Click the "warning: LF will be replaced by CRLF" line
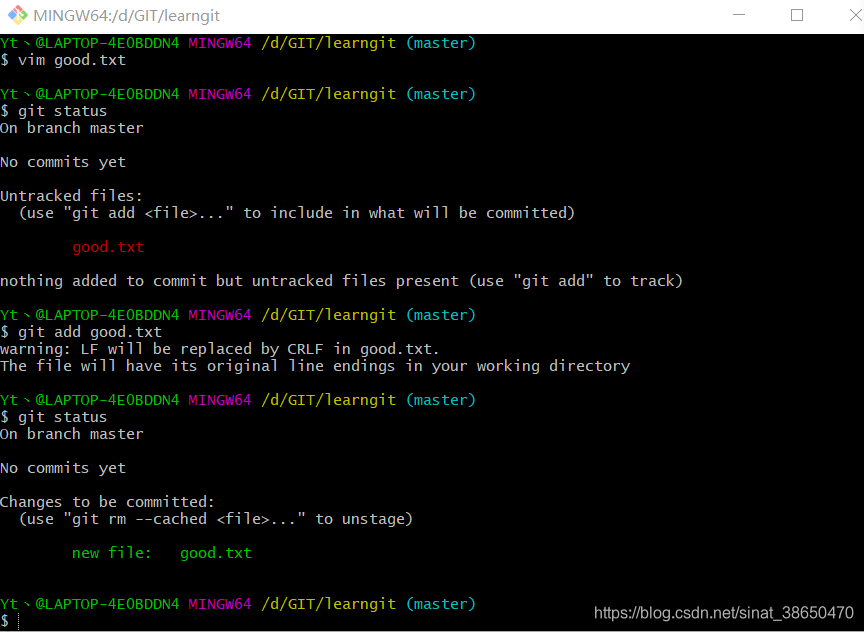 pyautogui.click(x=220, y=349)
